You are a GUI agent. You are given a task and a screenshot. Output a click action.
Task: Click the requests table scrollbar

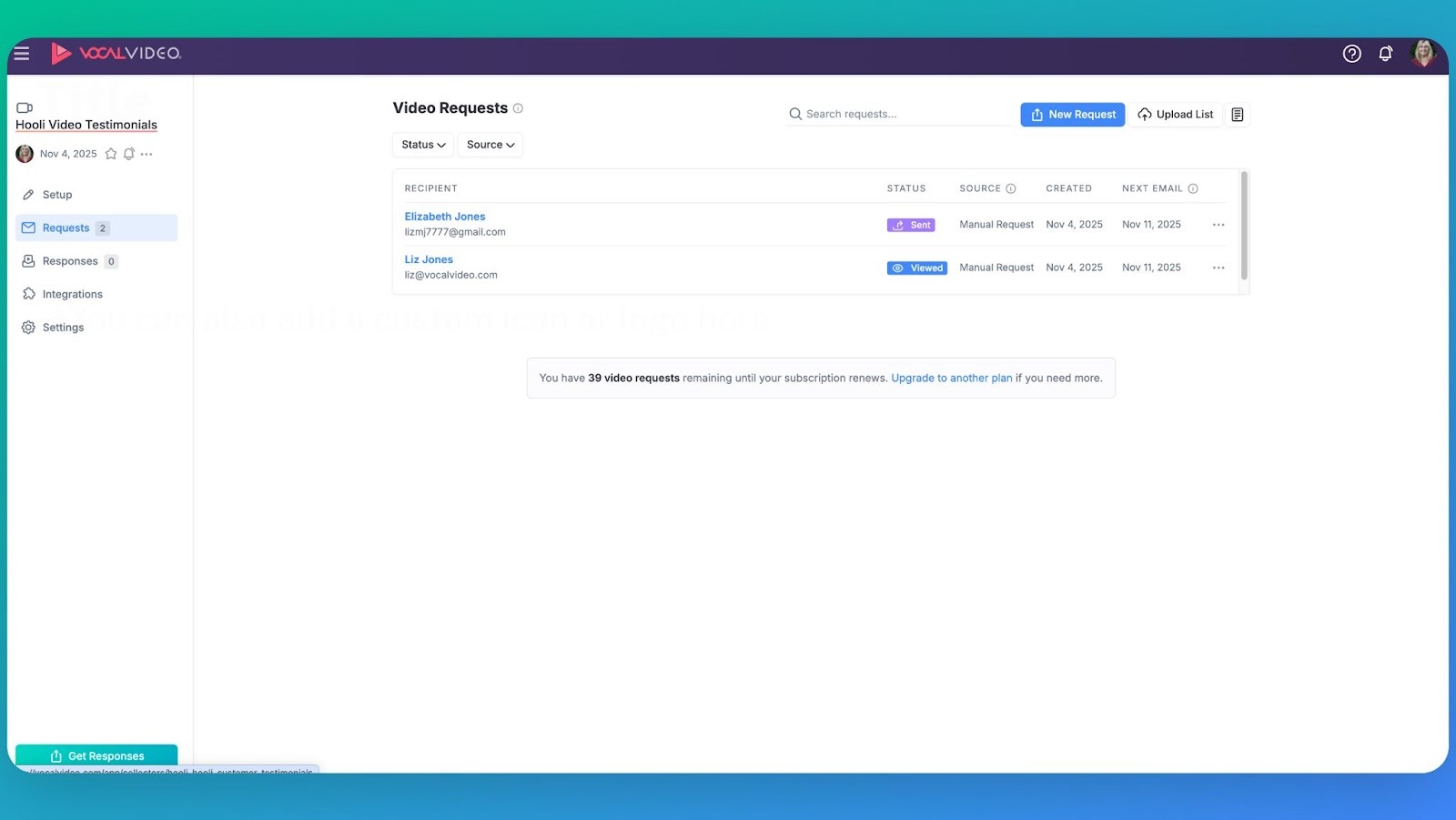(x=1244, y=226)
